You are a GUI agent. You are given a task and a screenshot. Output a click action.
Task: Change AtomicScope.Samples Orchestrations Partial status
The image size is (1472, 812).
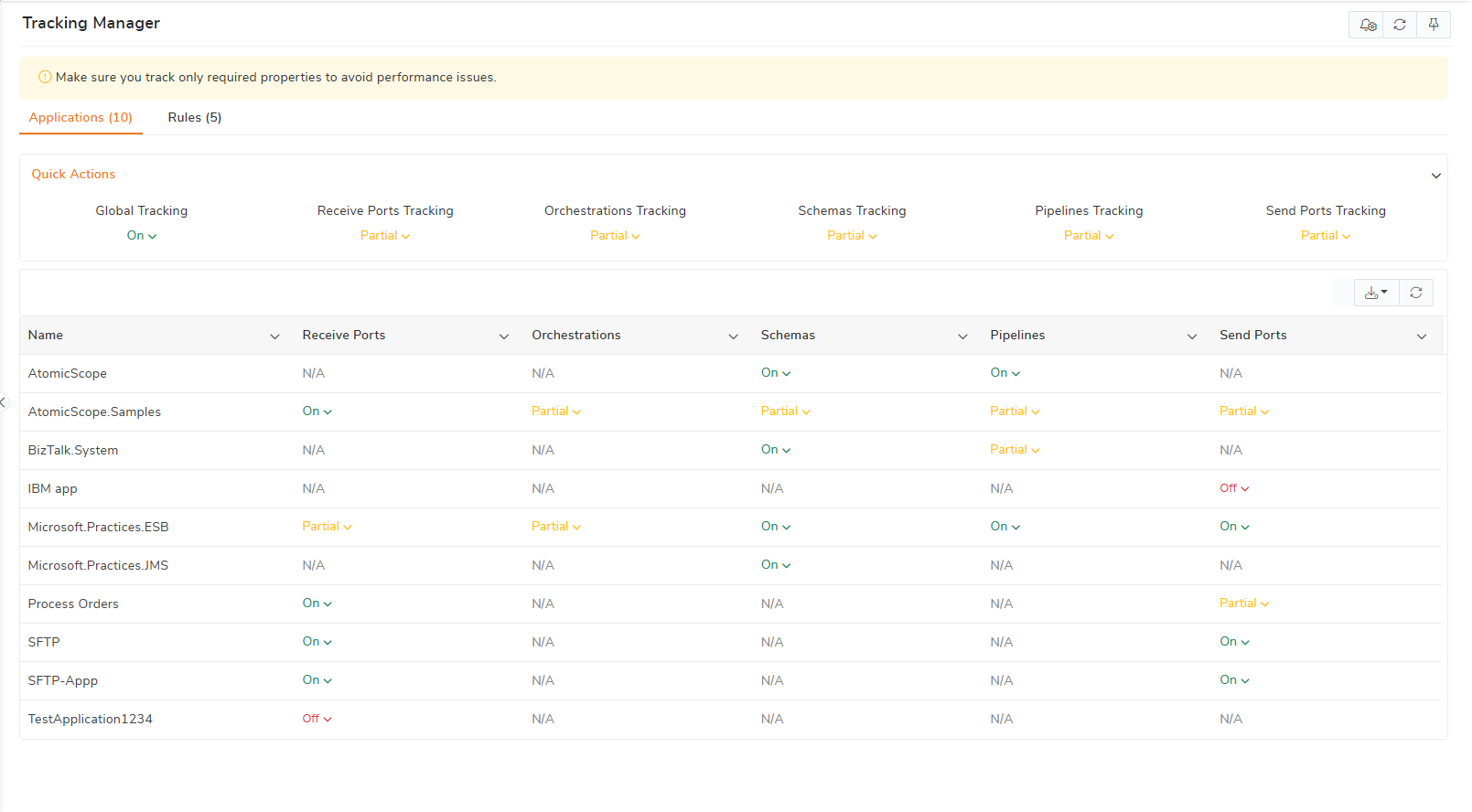pos(556,411)
